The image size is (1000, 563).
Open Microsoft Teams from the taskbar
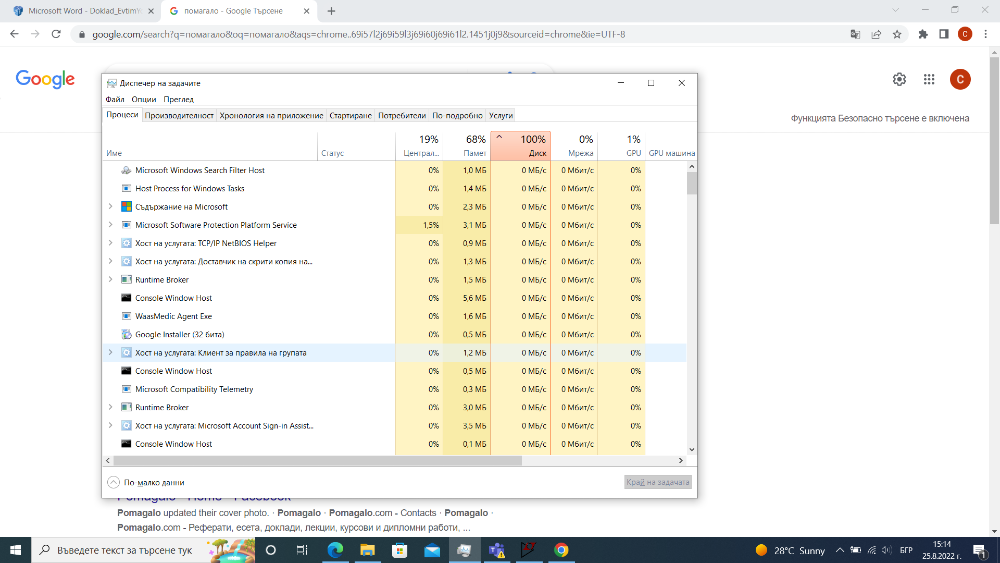click(x=497, y=550)
